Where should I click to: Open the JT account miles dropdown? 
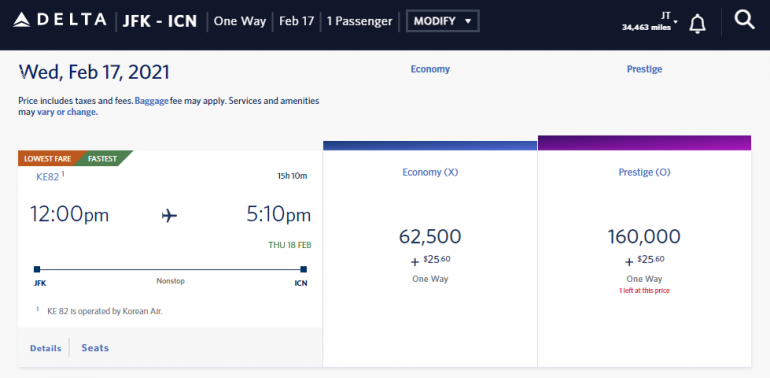point(650,22)
